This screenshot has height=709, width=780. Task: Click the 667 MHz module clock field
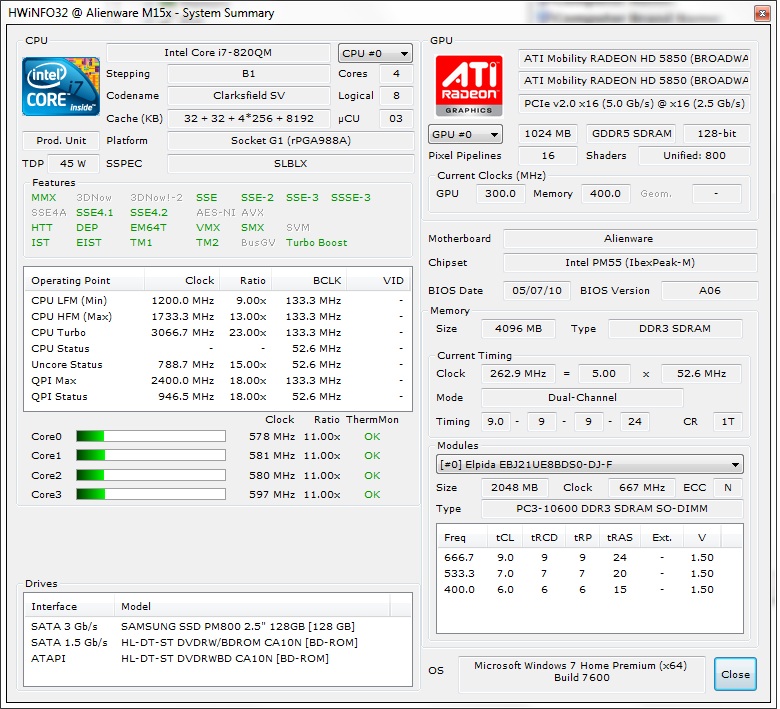pyautogui.click(x=642, y=488)
